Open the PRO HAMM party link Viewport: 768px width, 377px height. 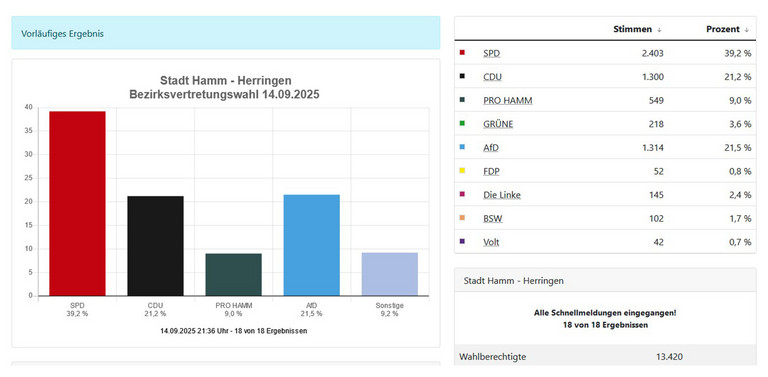click(507, 100)
